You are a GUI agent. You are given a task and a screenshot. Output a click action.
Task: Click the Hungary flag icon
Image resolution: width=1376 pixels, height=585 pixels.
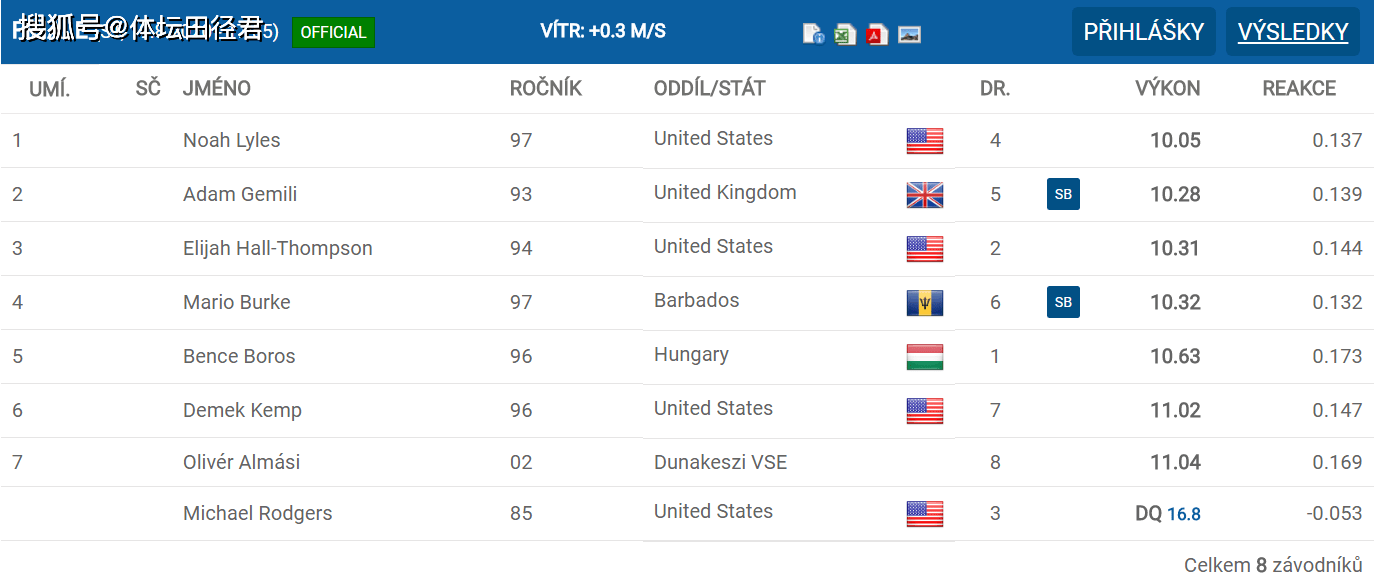tap(924, 357)
